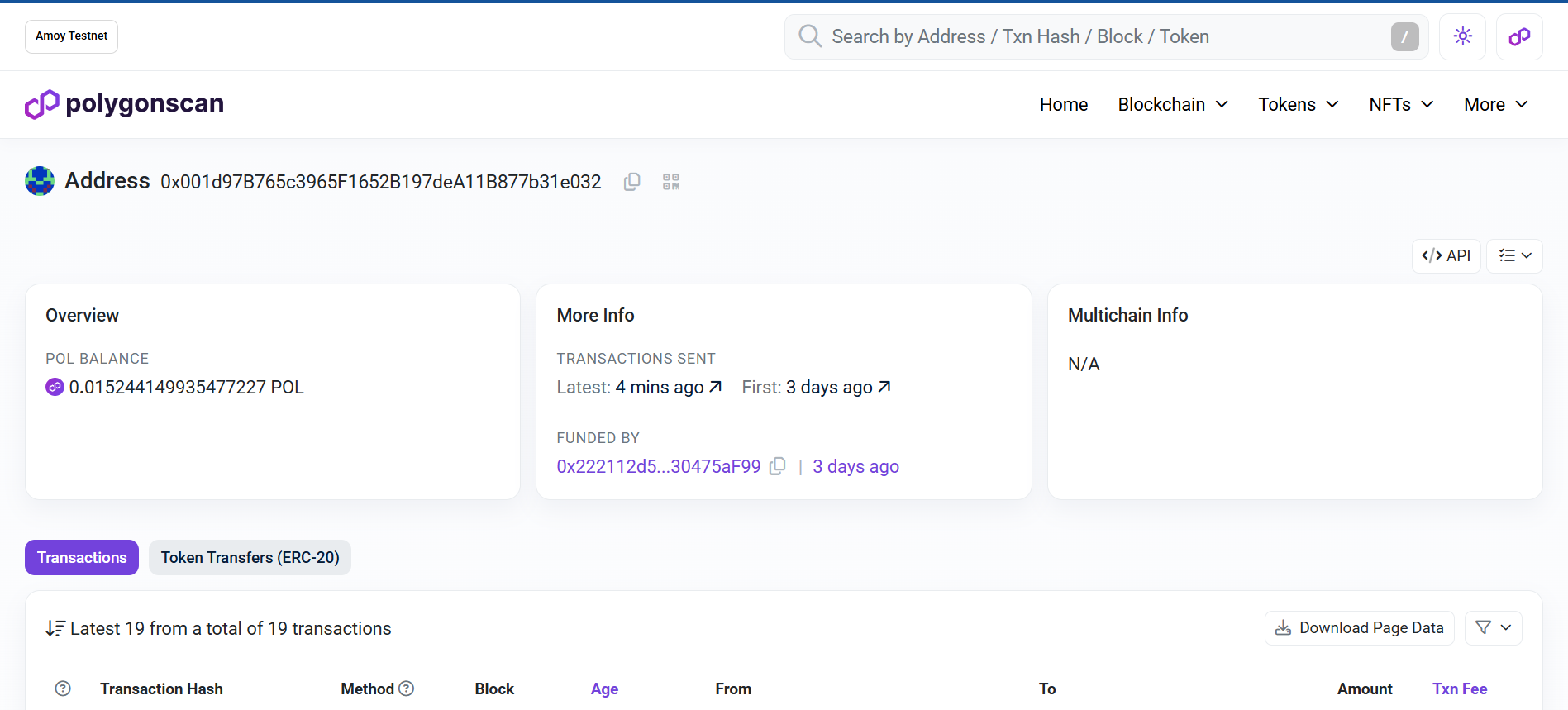
Task: Toggle the Age column format
Action: [604, 689]
